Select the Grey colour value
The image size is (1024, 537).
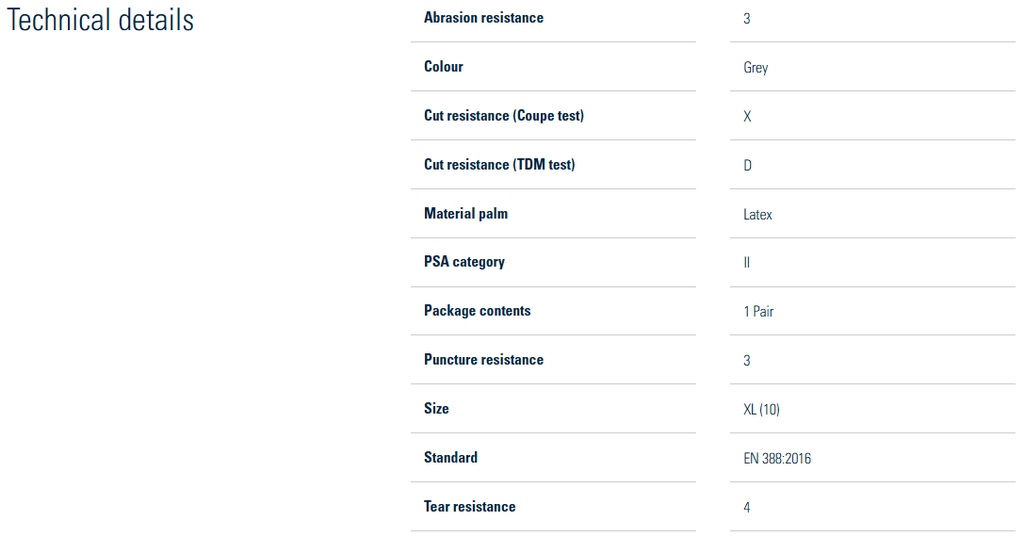point(756,68)
